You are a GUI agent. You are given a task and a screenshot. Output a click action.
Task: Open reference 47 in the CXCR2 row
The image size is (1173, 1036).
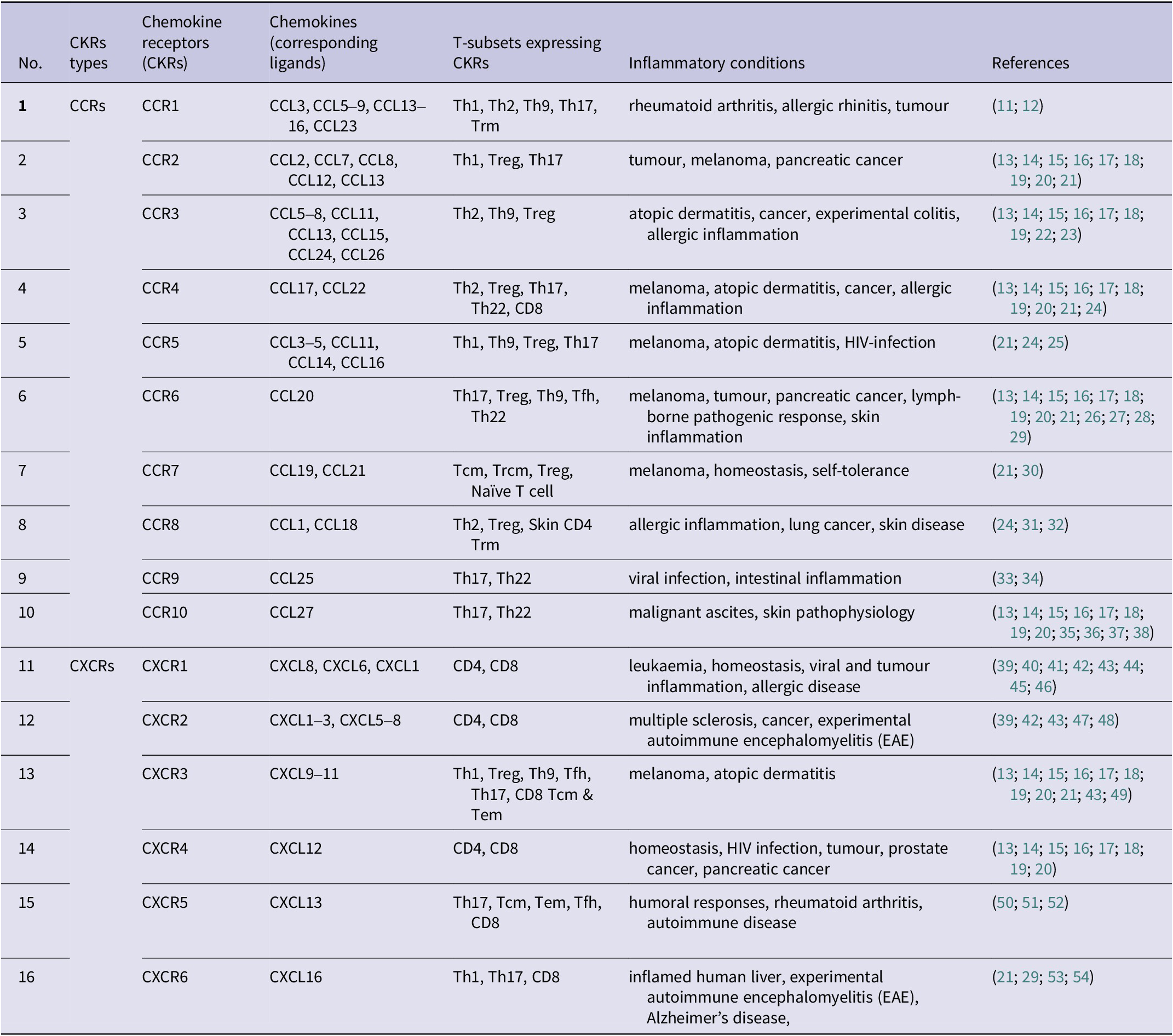point(1080,720)
